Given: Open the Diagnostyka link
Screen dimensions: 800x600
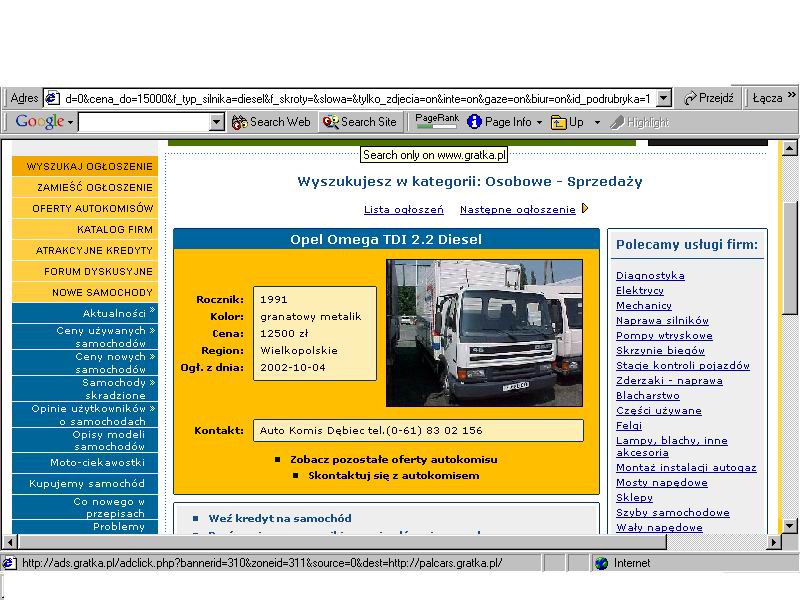Looking at the screenshot, I should 650,276.
